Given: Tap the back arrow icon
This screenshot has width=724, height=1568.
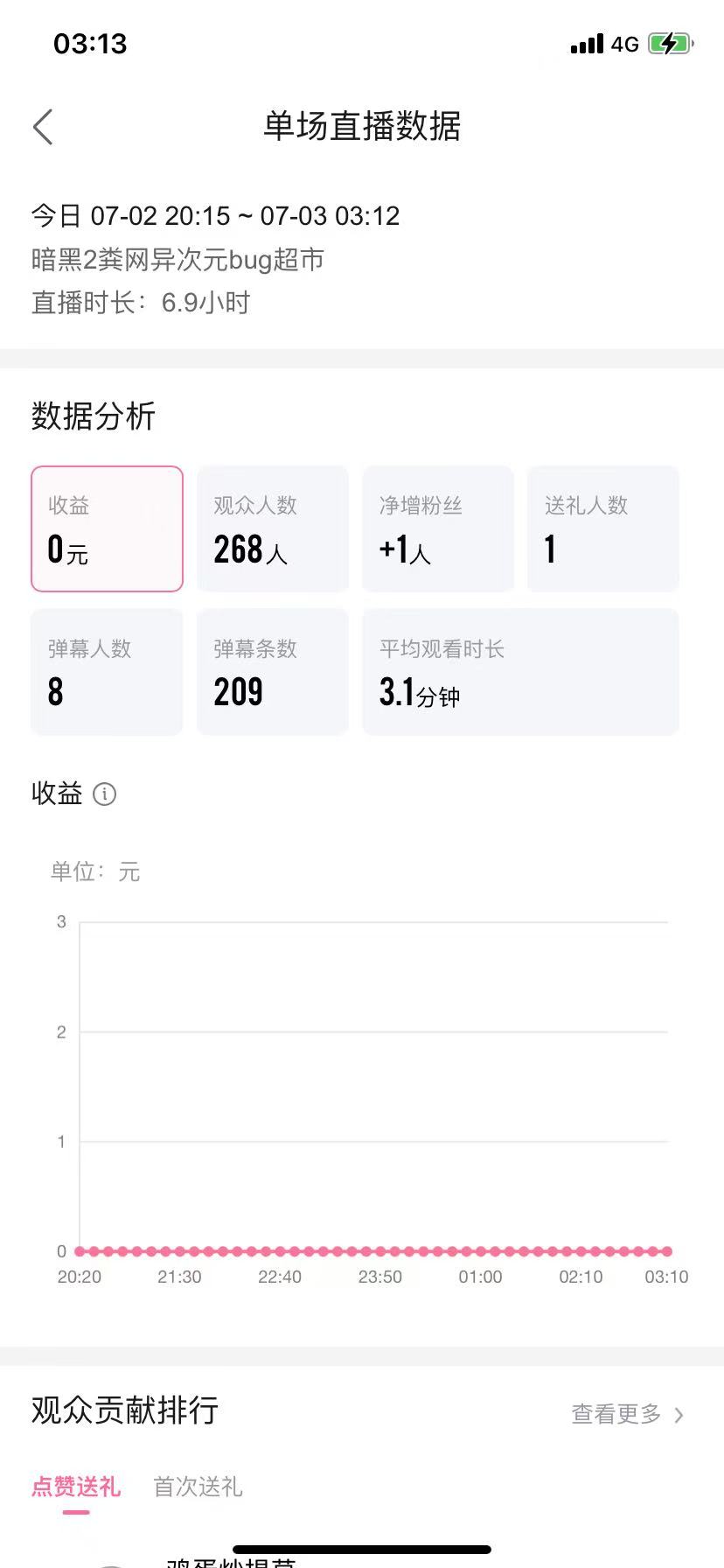Looking at the screenshot, I should click(43, 127).
